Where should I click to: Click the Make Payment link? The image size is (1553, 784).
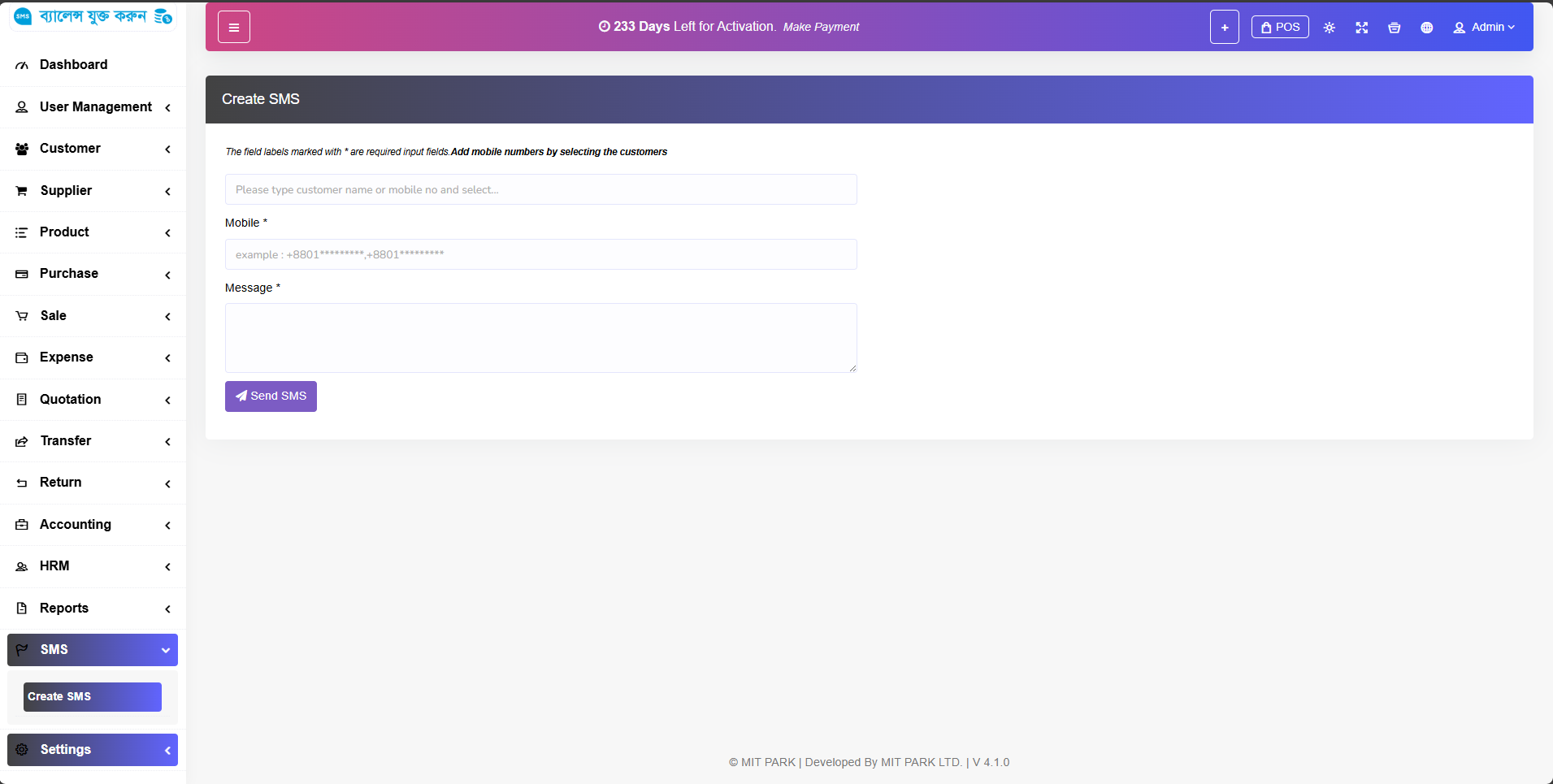pos(820,28)
